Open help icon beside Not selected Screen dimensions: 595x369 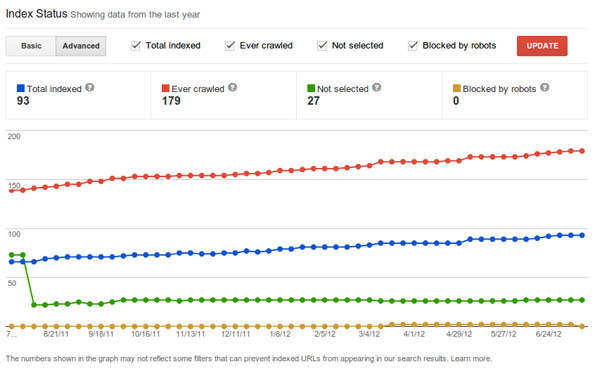[376, 87]
